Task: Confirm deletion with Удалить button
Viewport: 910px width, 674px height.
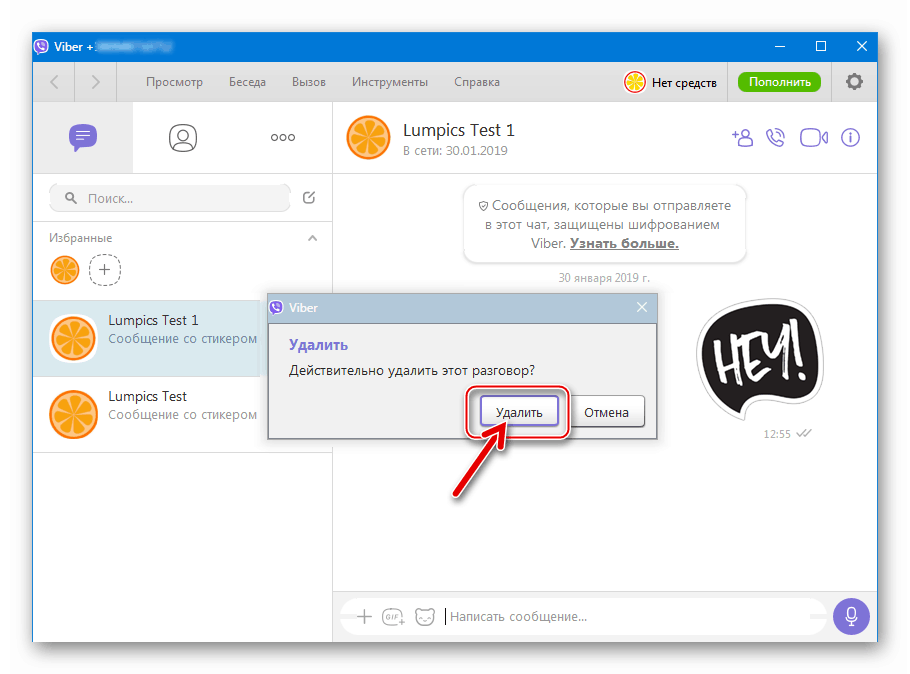Action: point(519,412)
